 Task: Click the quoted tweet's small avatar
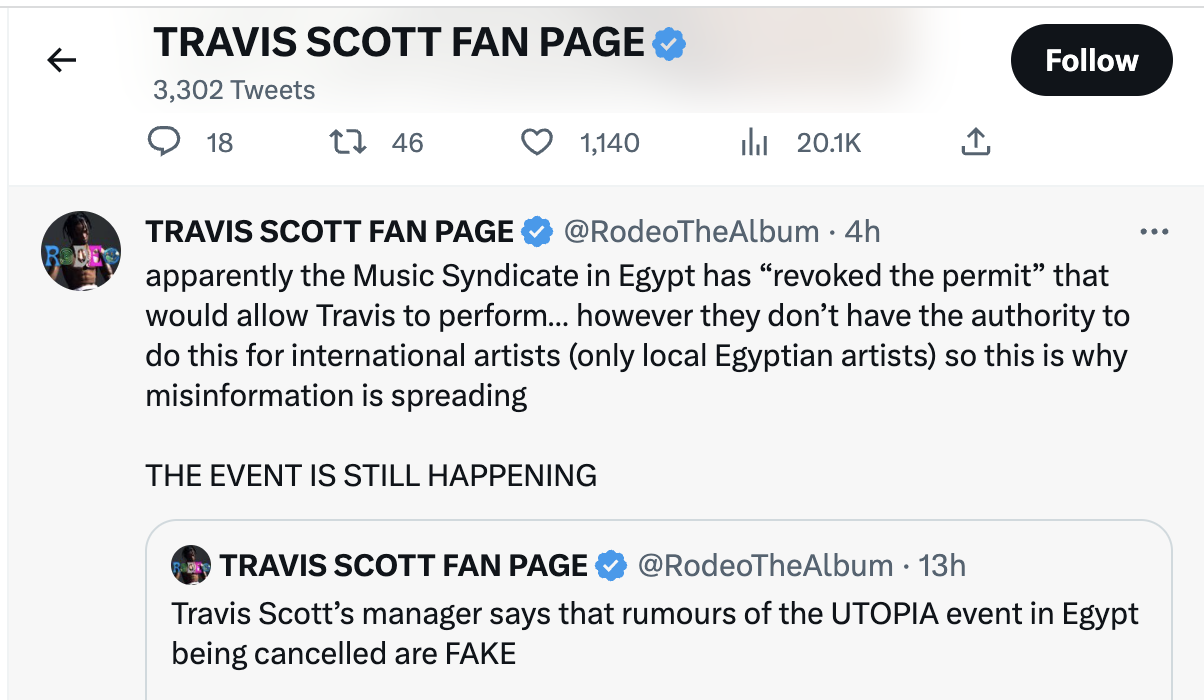pos(191,565)
